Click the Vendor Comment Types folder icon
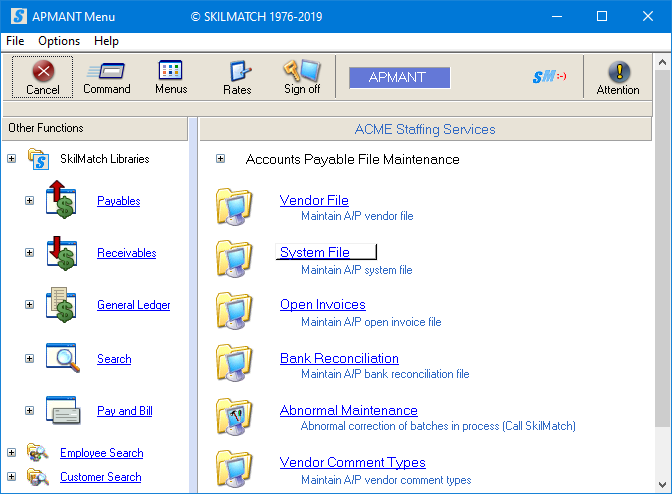 pyautogui.click(x=234, y=469)
